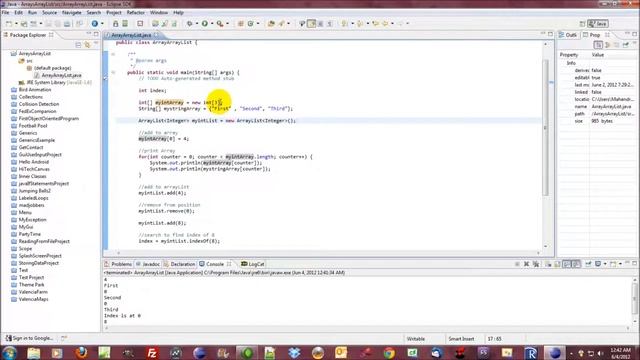Open the Debug configurations dropdown arrow

(197, 24)
